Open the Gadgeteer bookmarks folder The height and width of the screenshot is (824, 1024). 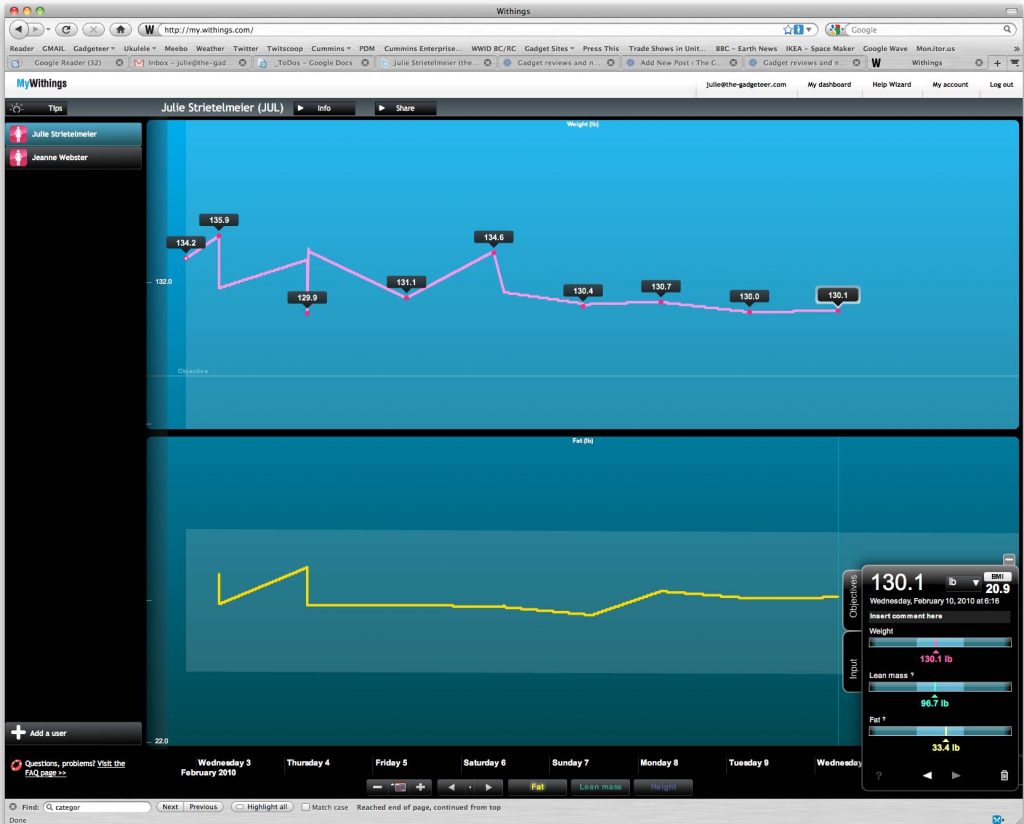point(93,48)
